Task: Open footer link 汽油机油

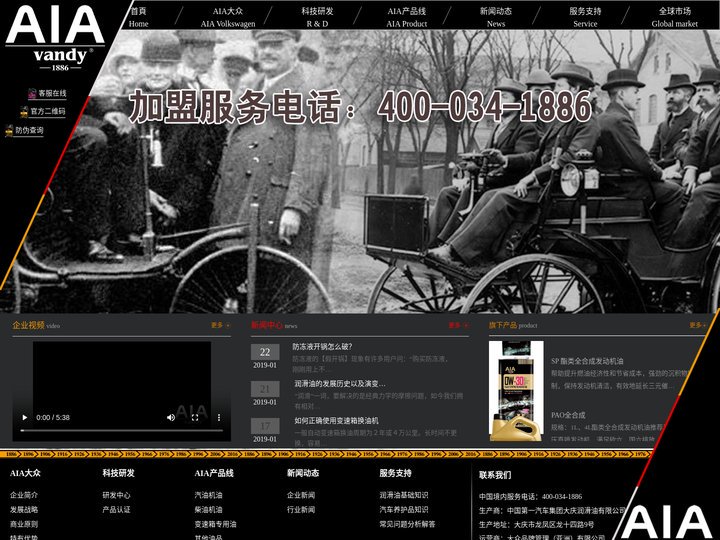Action: click(209, 495)
